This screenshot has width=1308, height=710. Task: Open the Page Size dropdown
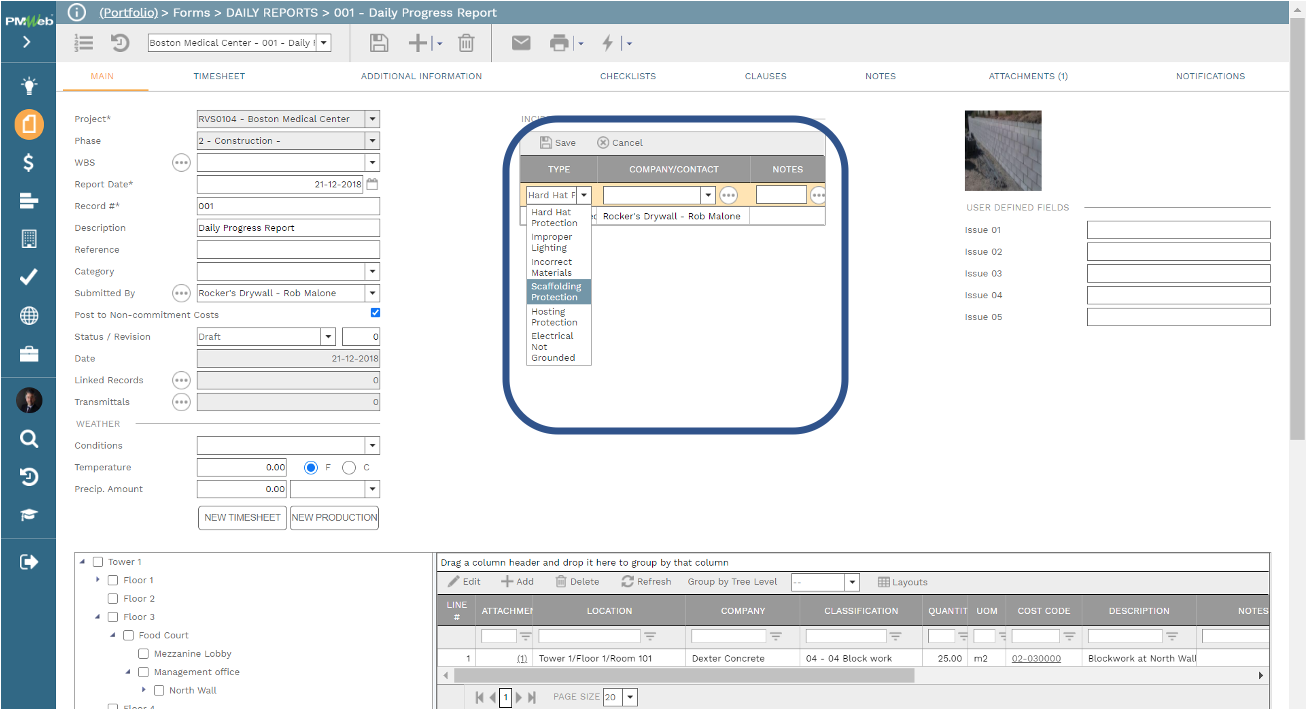point(630,697)
